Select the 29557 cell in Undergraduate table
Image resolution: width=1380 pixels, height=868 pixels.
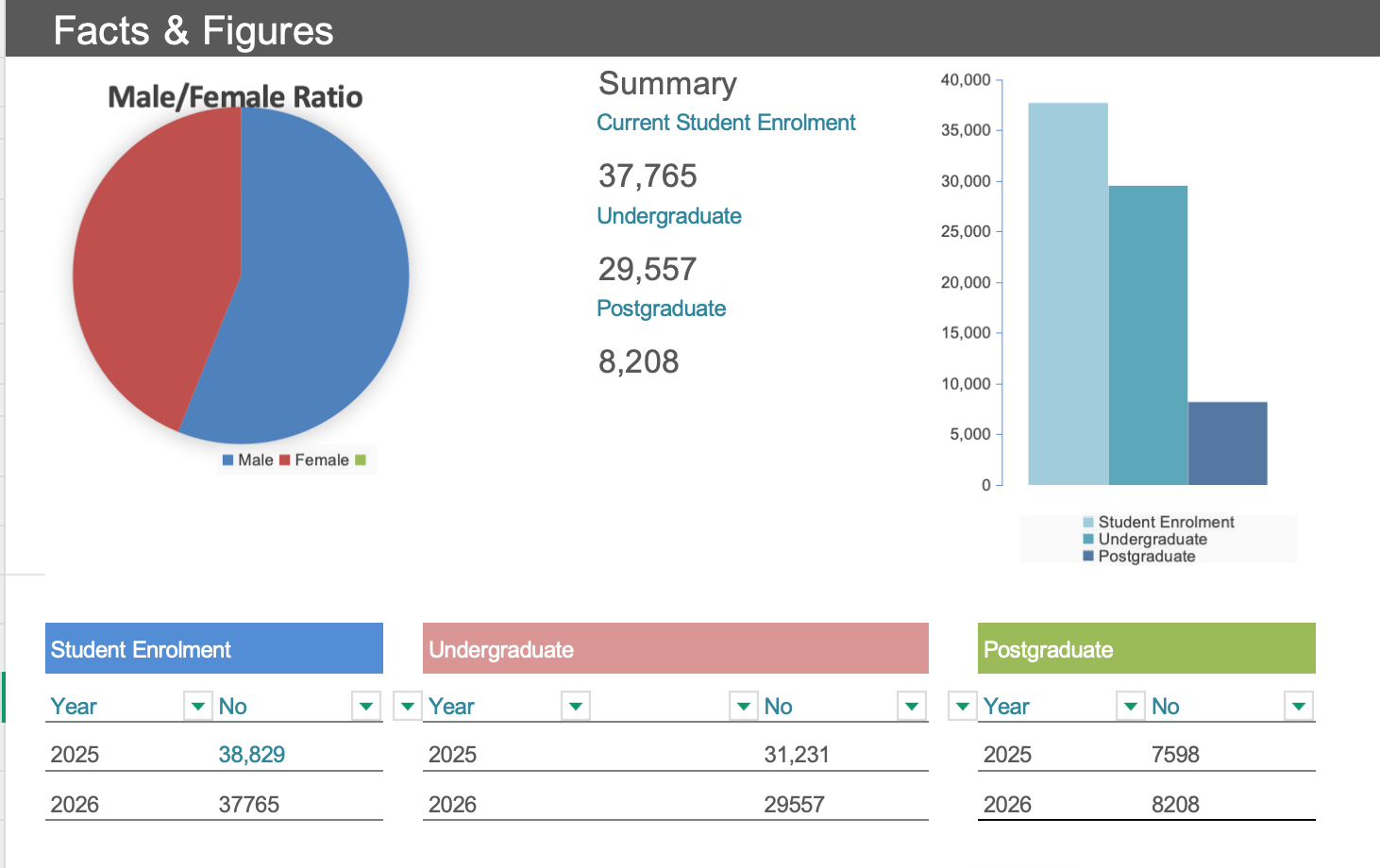(794, 805)
